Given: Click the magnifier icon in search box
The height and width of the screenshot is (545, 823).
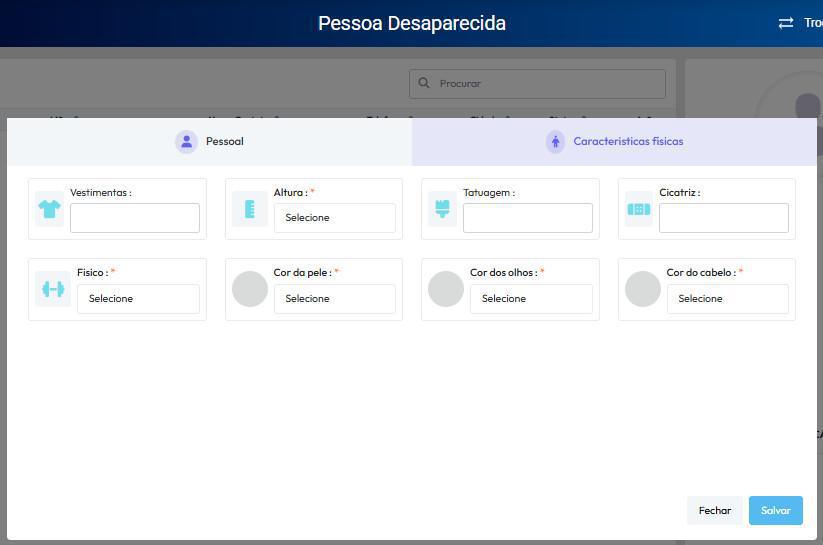Looking at the screenshot, I should [424, 83].
